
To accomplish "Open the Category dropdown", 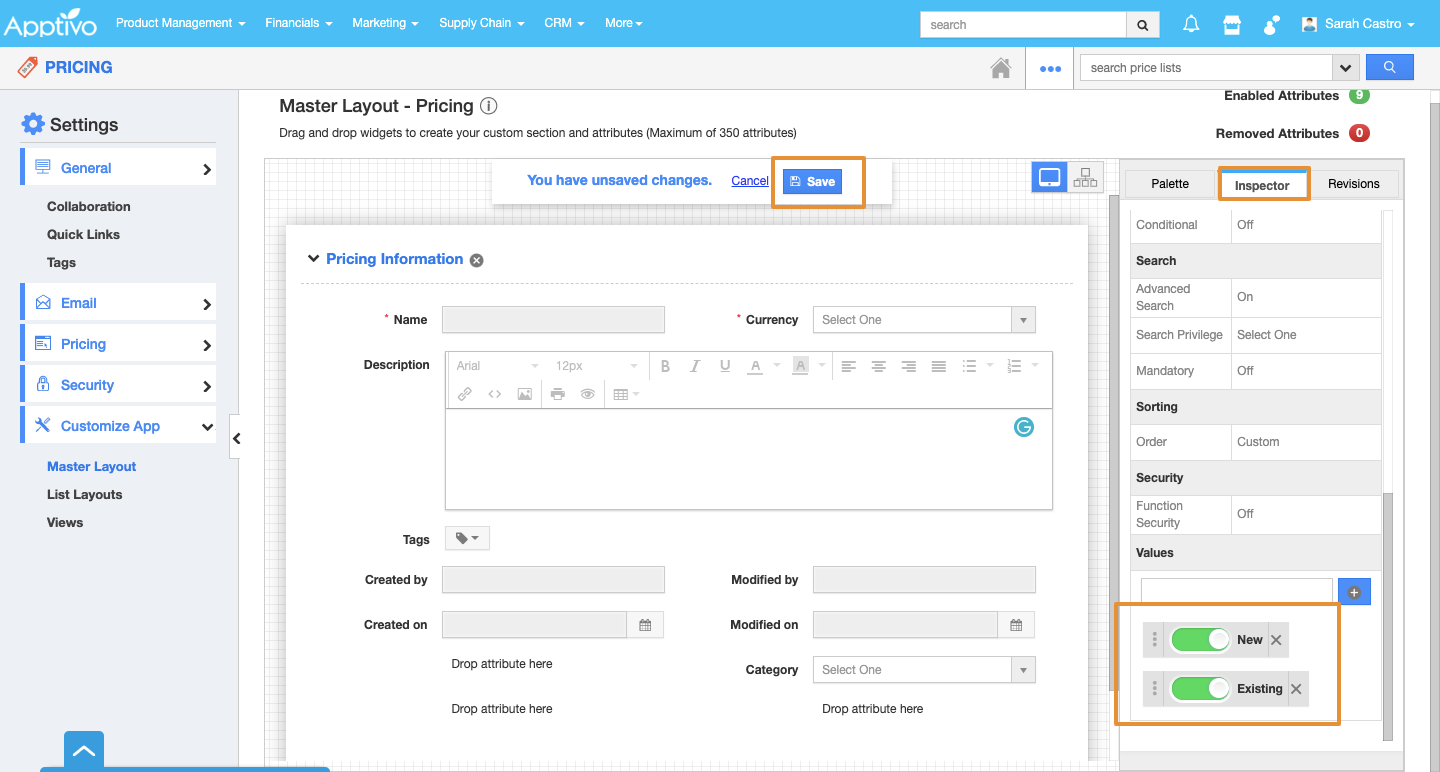I will (924, 670).
